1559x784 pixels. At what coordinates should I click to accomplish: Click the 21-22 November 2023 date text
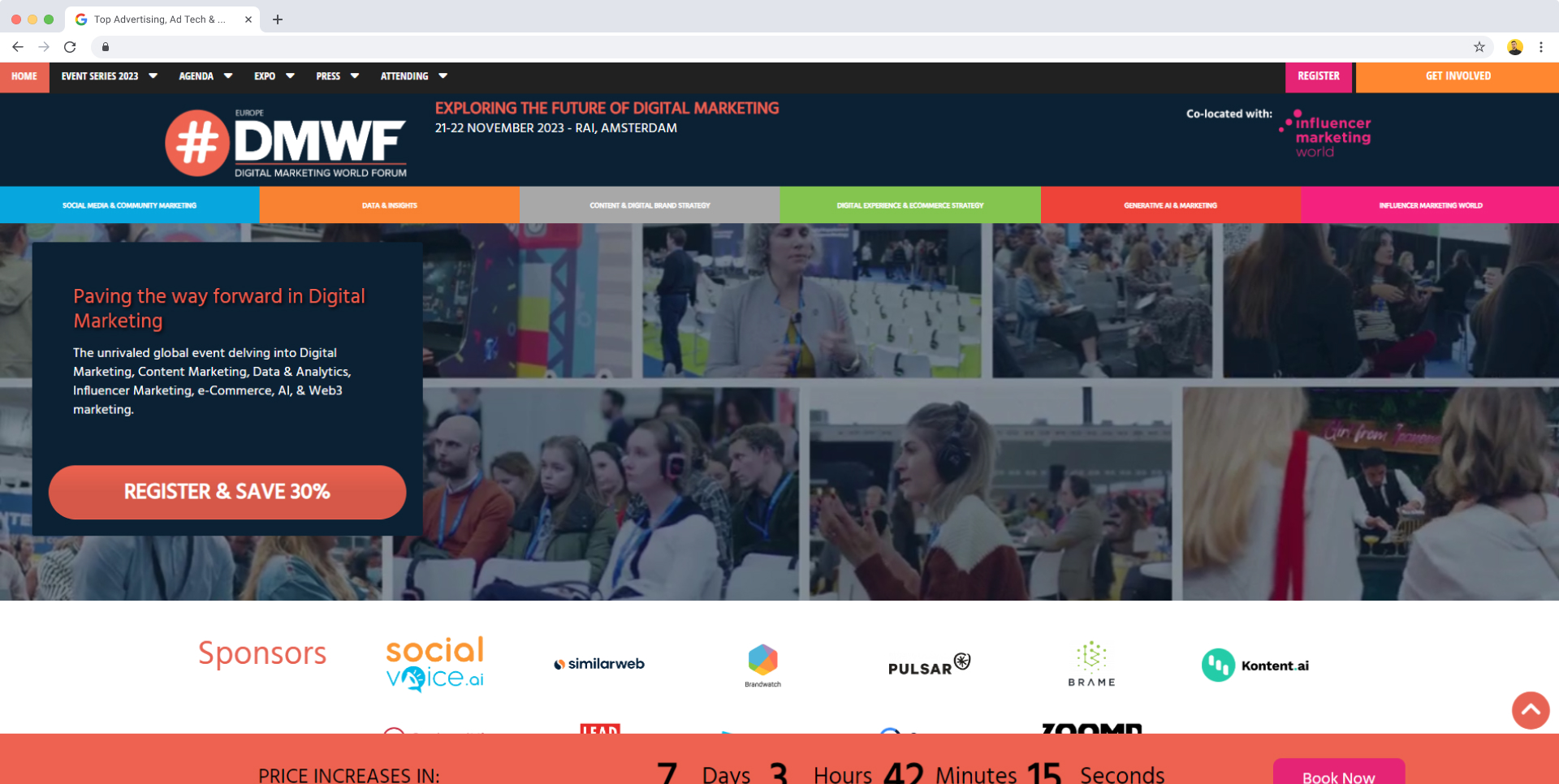click(x=556, y=128)
